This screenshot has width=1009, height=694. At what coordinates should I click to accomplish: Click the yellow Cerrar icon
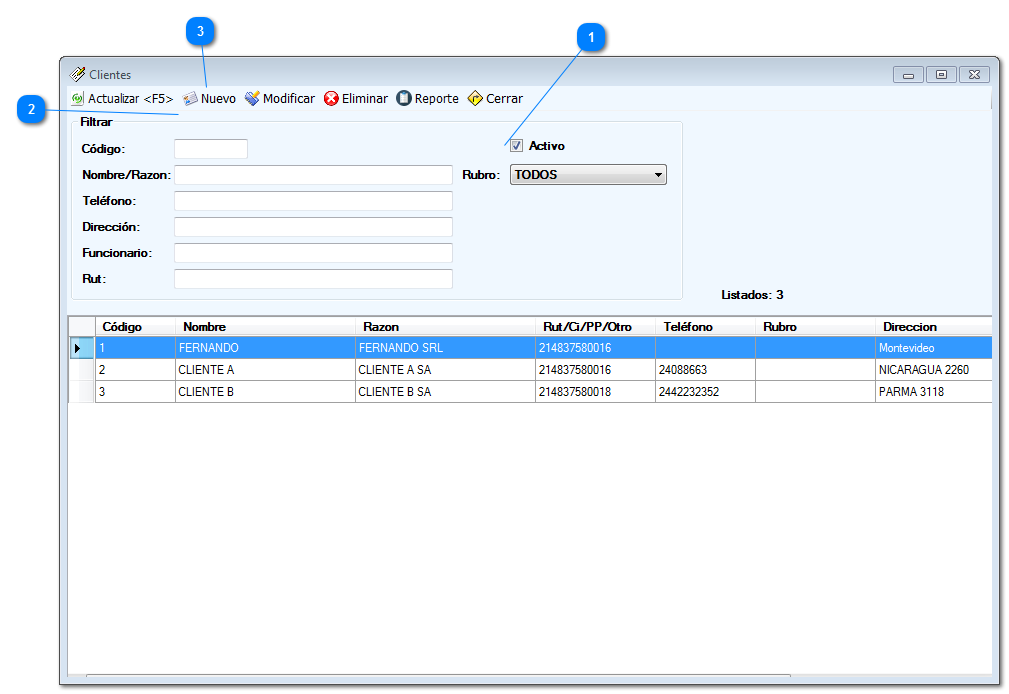[475, 98]
